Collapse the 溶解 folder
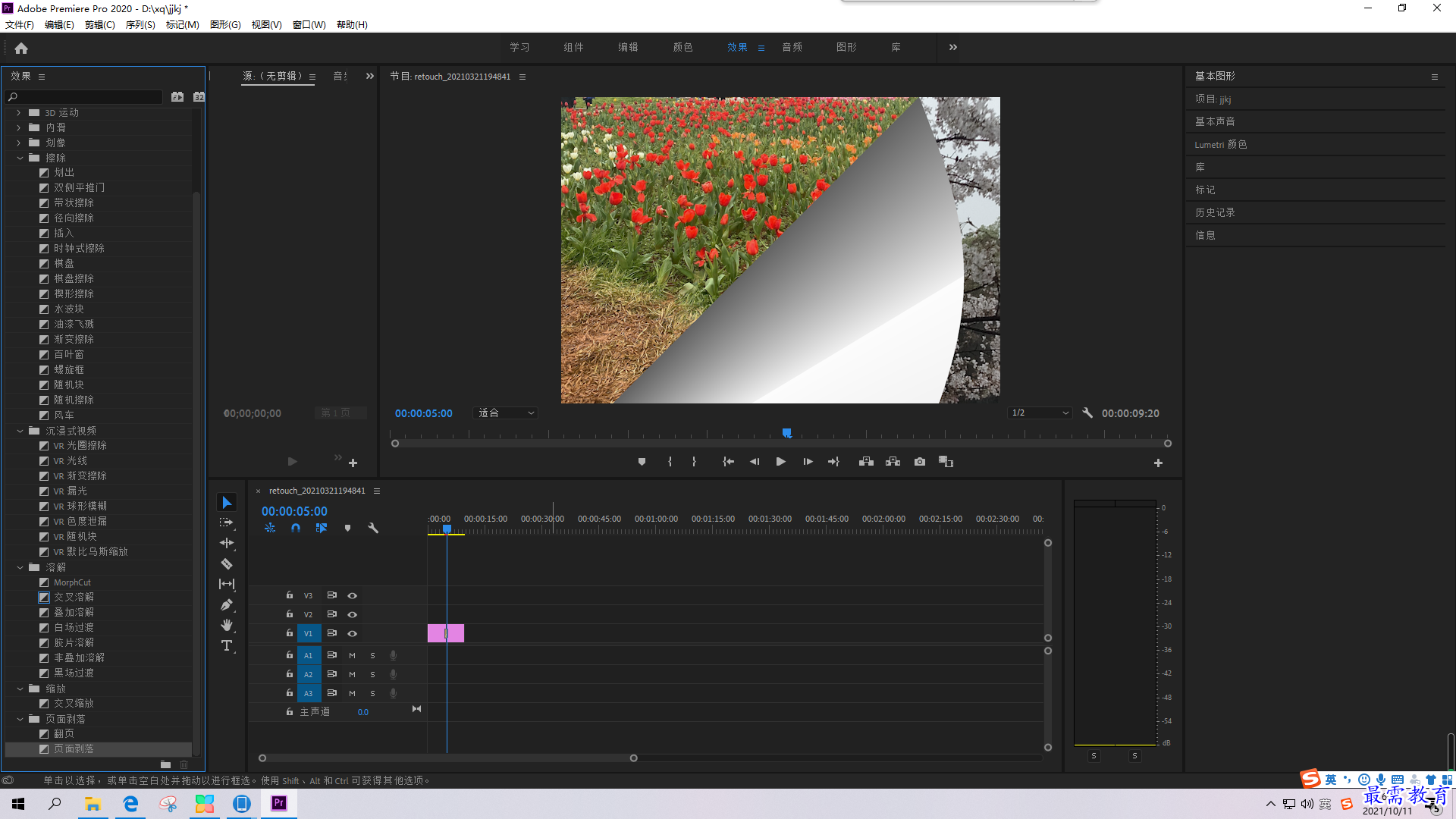The image size is (1456, 819). tap(19, 567)
